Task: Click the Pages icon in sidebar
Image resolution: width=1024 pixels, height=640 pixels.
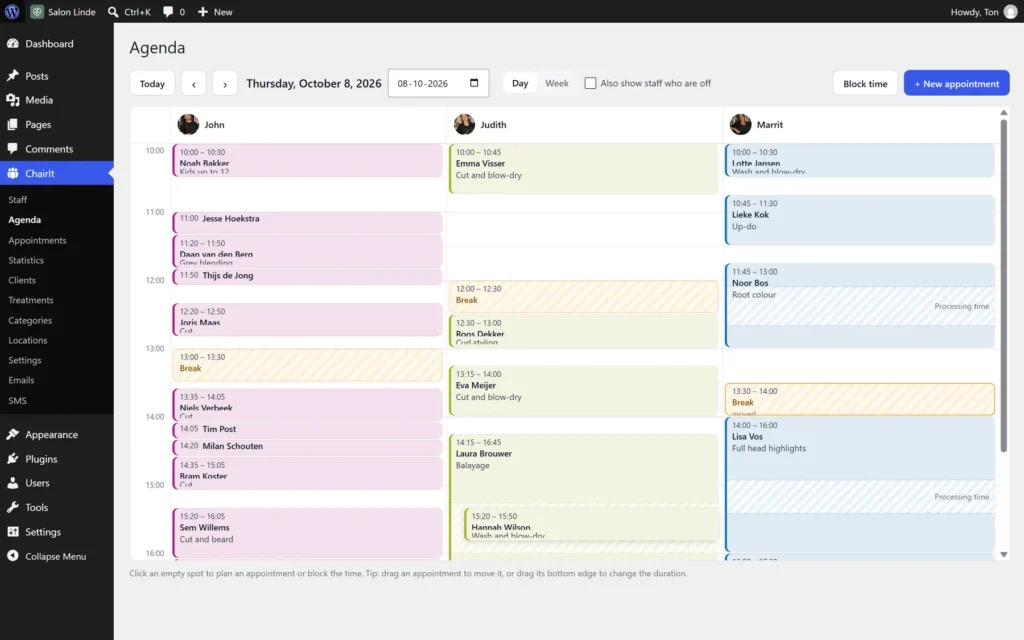Action: point(12,124)
